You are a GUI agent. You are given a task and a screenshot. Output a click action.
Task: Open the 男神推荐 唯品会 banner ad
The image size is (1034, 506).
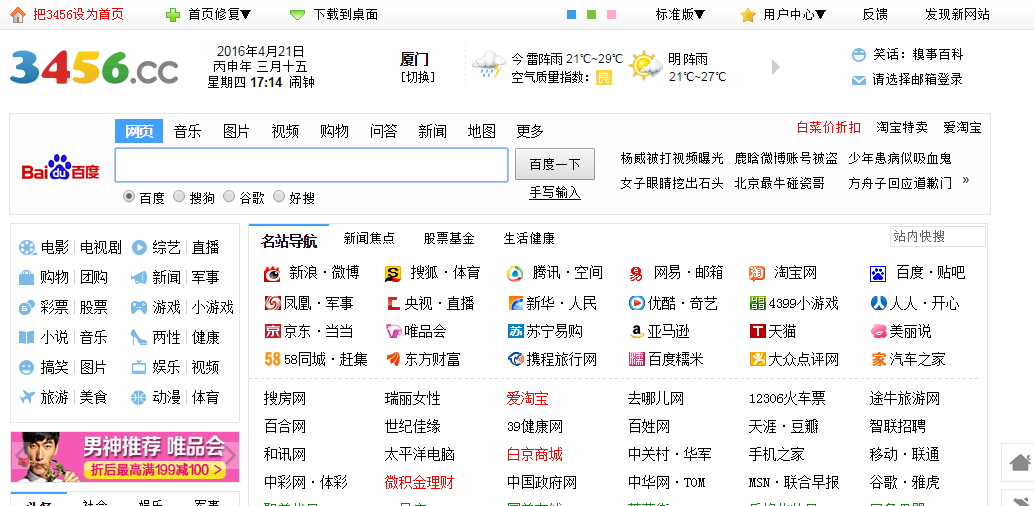coord(125,457)
